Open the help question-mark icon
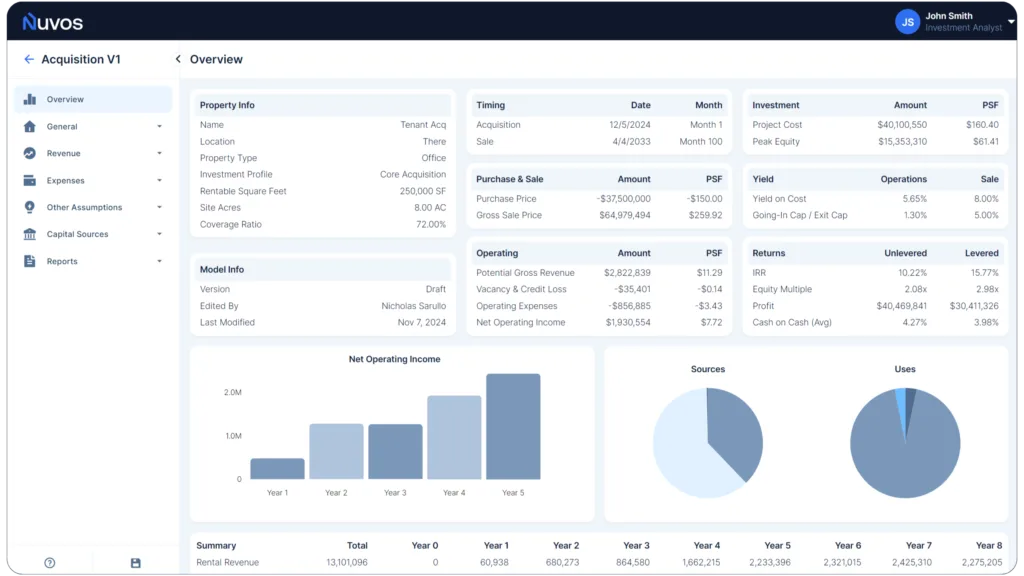The image size is (1024, 576). [x=49, y=563]
